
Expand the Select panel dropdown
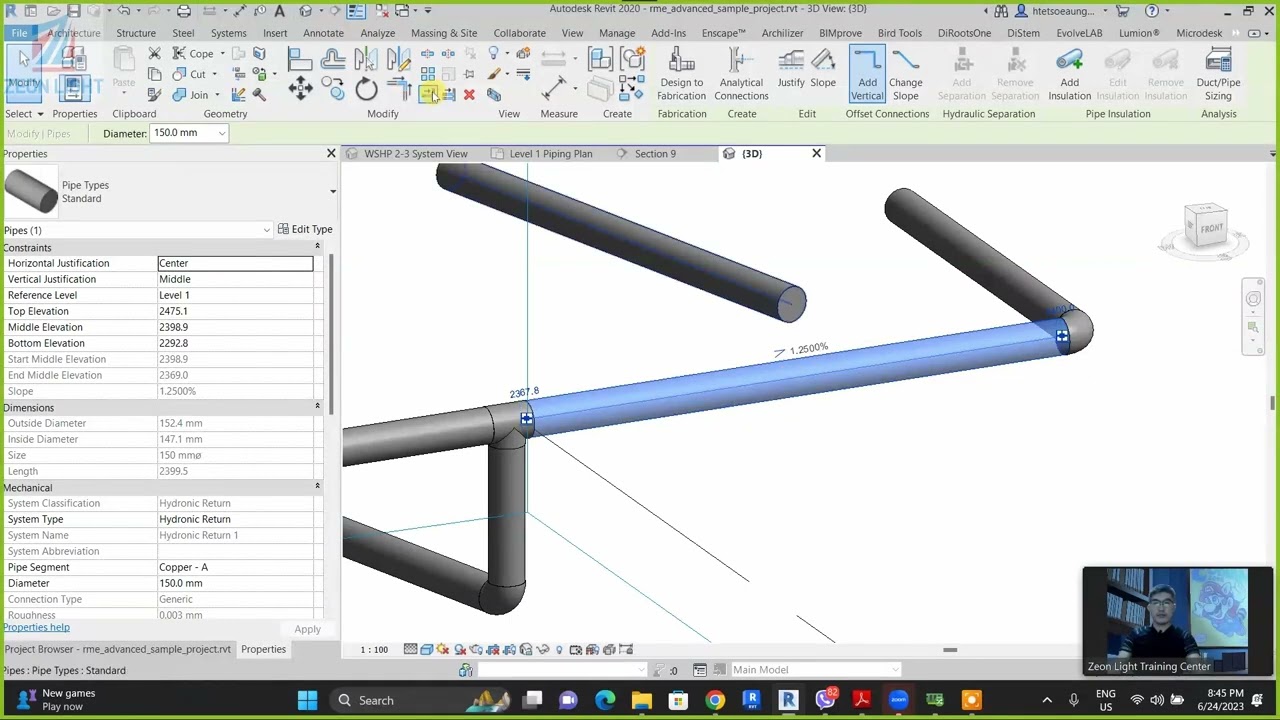(24, 114)
